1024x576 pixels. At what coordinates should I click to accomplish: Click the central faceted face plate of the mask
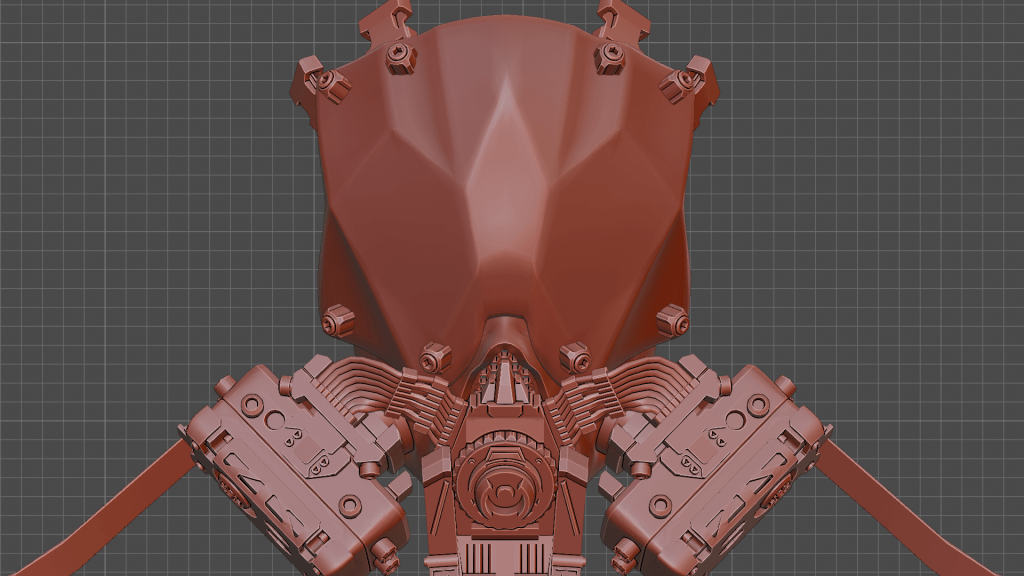(505, 190)
